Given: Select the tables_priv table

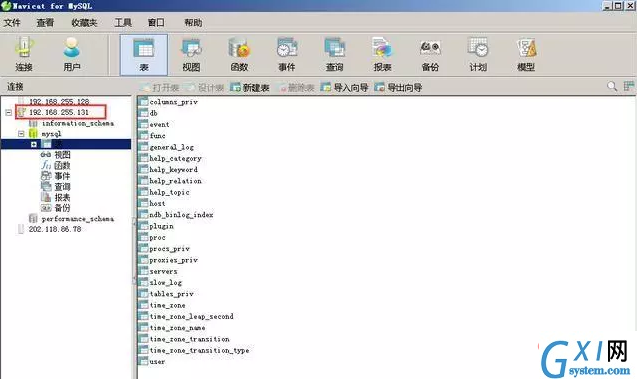Looking at the screenshot, I should pyautogui.click(x=171, y=294).
